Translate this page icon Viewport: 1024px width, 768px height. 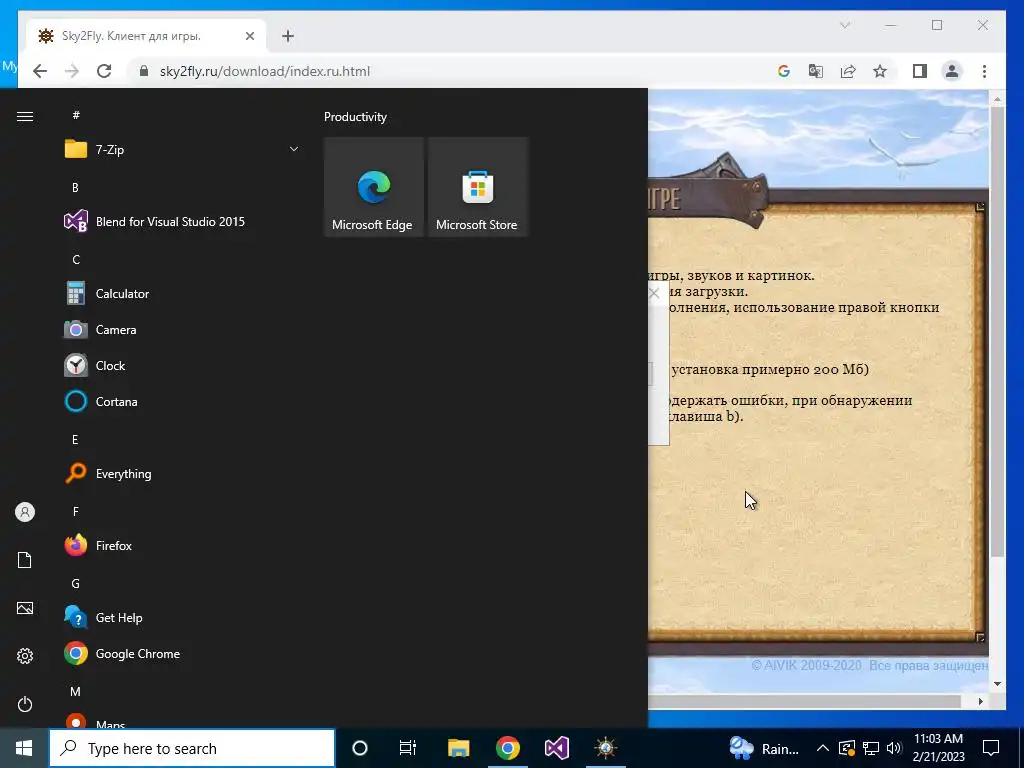click(x=816, y=71)
